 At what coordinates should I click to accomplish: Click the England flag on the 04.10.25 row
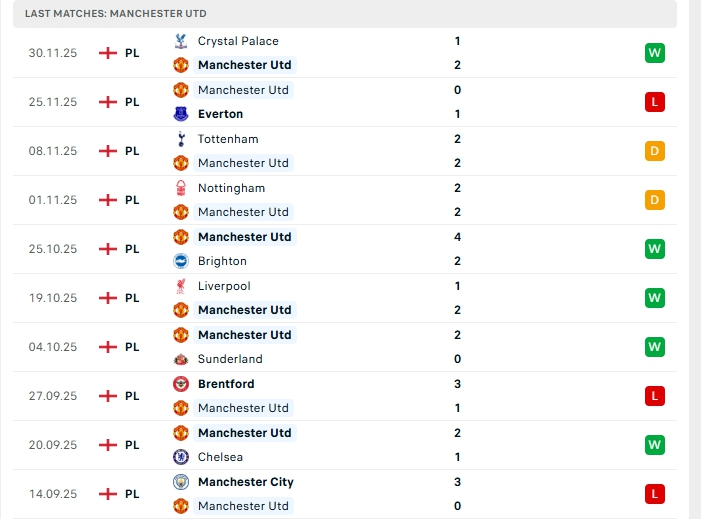[x=108, y=347]
